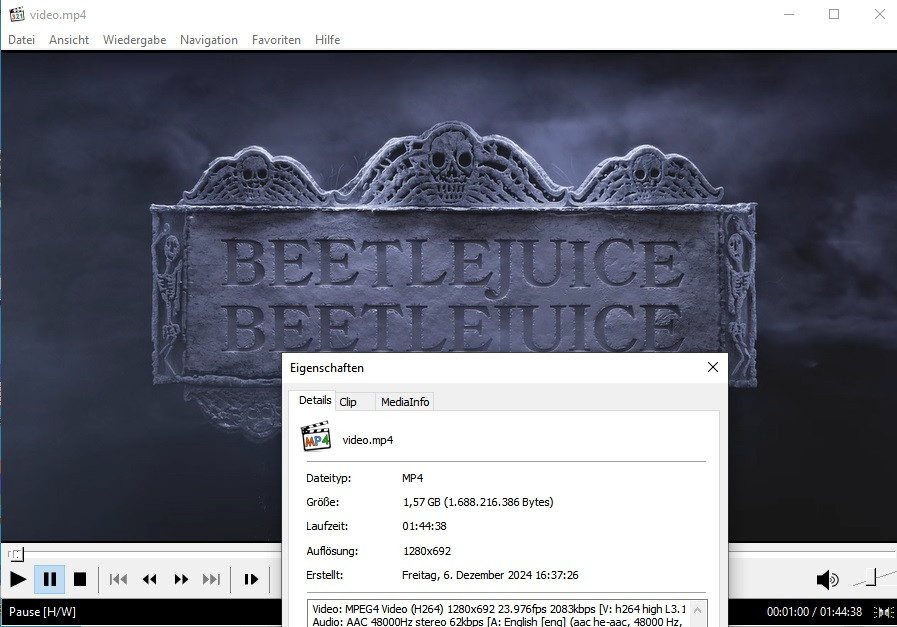Click the player application icon in the title bar
The width and height of the screenshot is (897, 627).
(17, 14)
